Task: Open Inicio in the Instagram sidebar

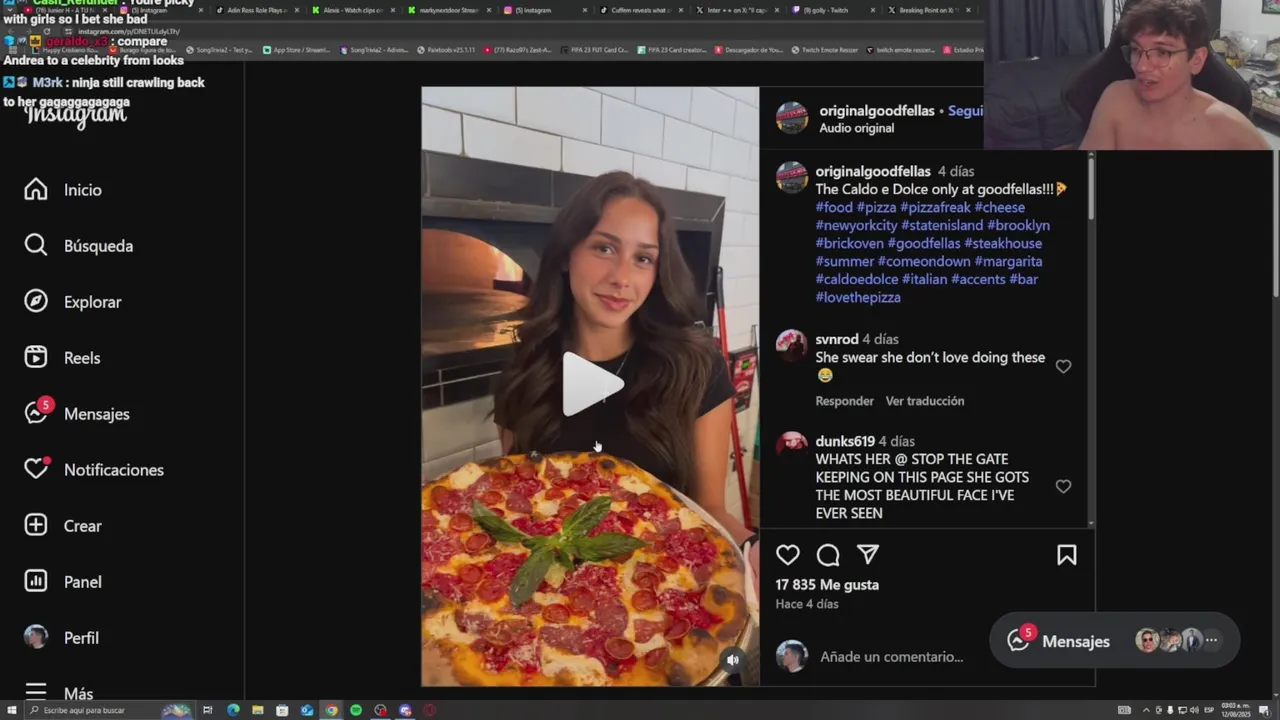Action: pyautogui.click(x=63, y=190)
